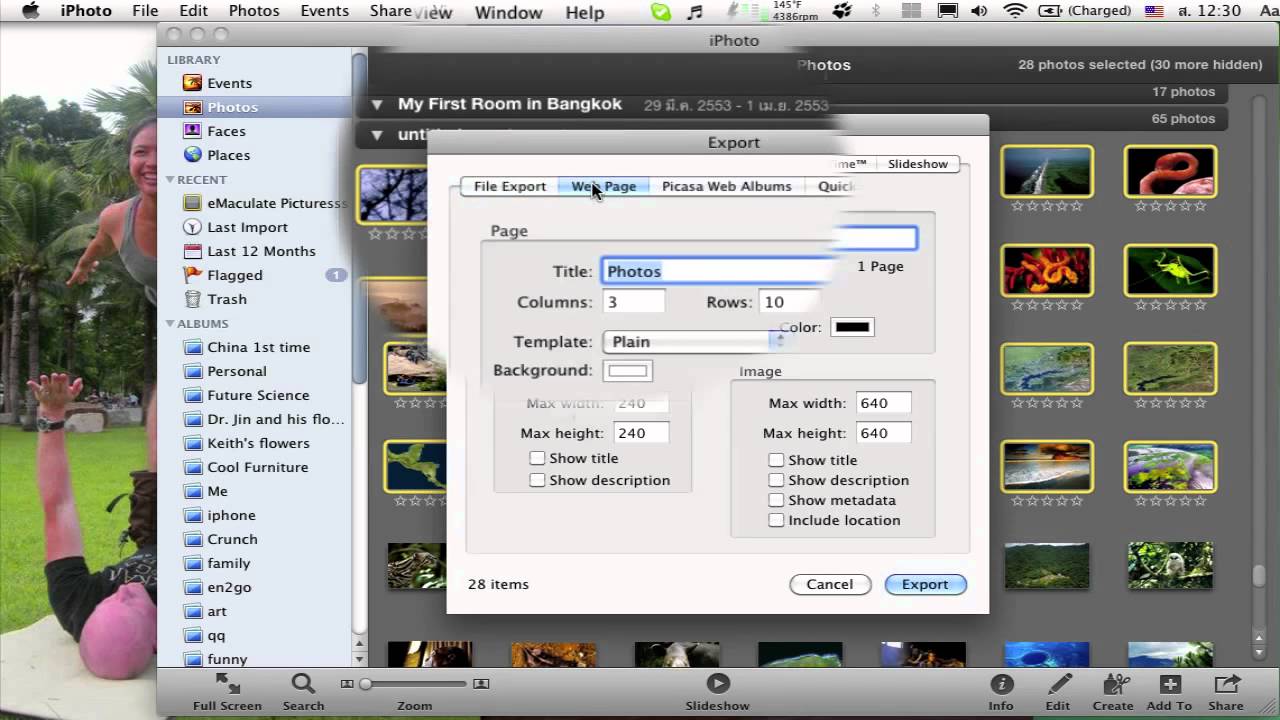Open the Share toolbar icon

tap(1226, 684)
